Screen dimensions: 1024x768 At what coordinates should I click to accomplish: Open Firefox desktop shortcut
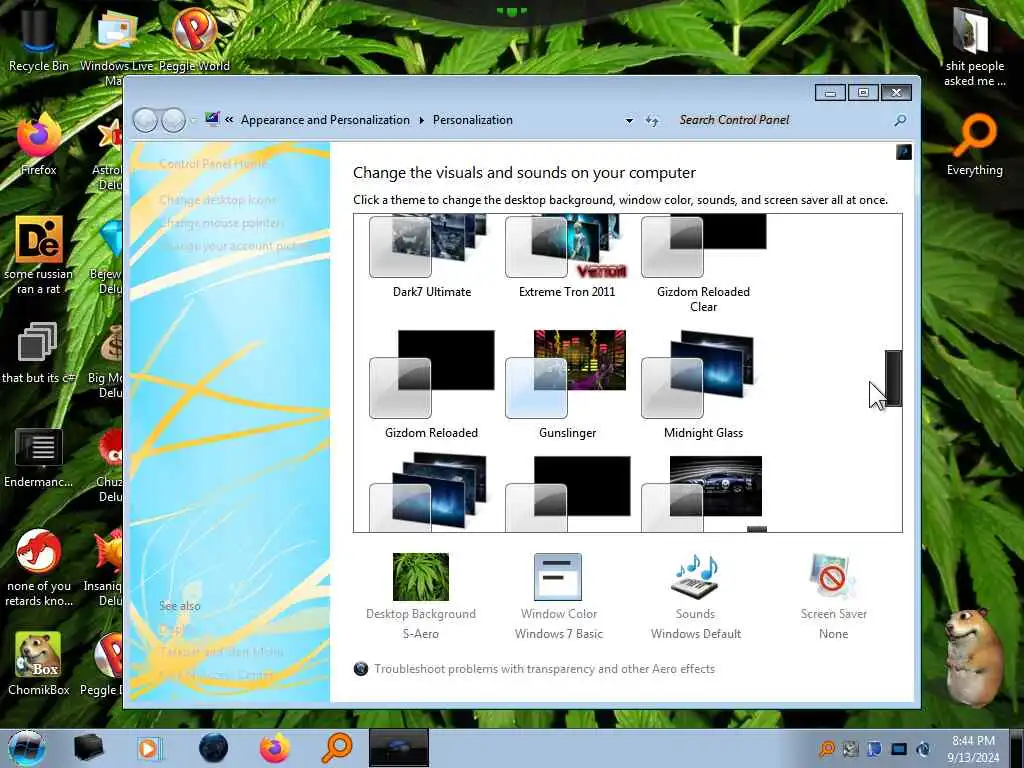pos(39,145)
